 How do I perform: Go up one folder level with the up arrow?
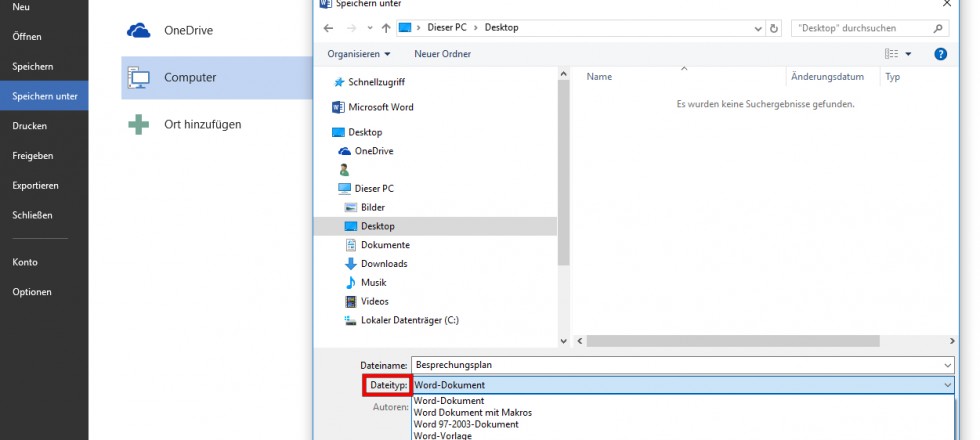(x=386, y=28)
